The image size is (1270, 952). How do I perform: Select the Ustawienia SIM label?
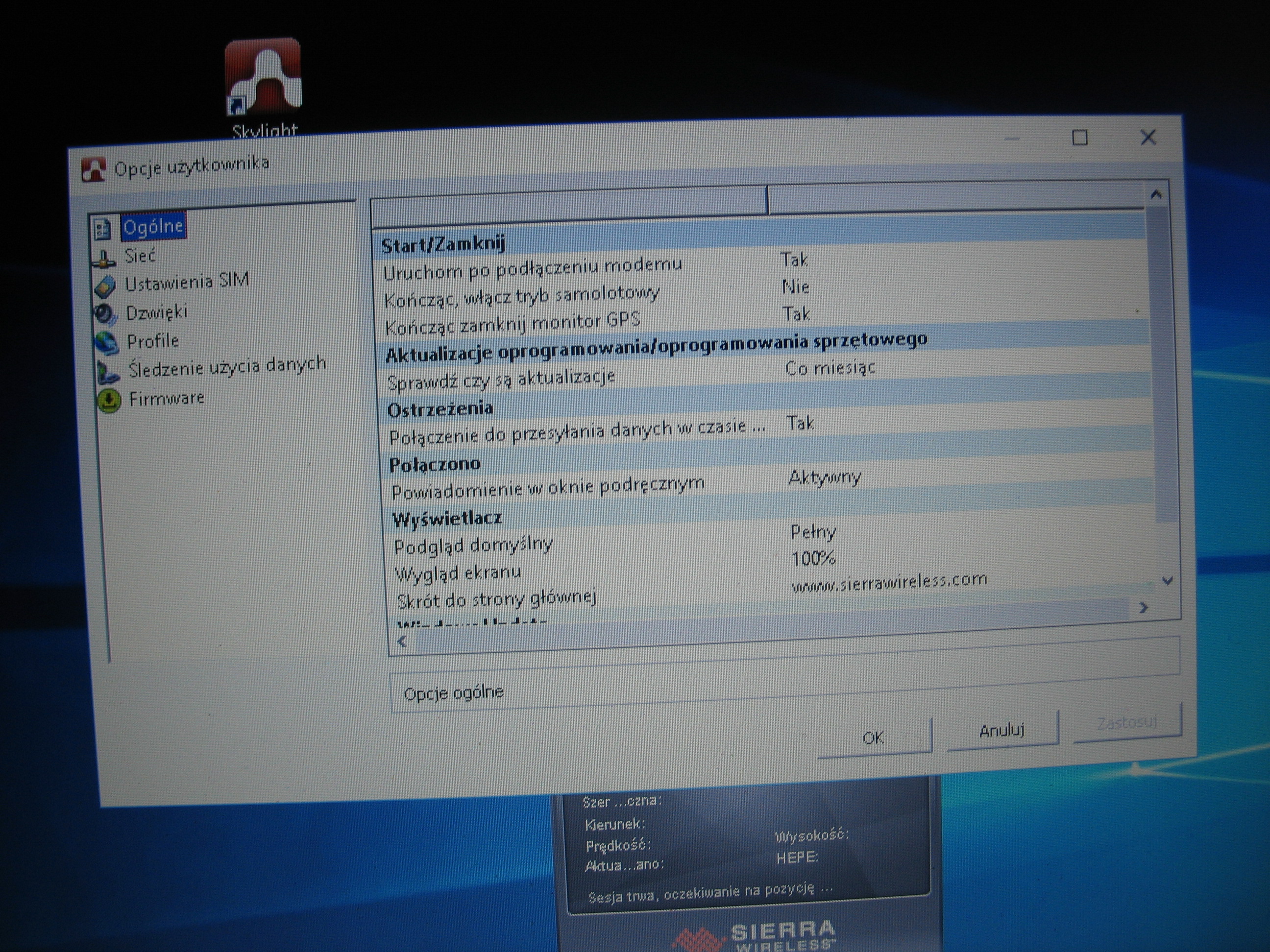187,281
